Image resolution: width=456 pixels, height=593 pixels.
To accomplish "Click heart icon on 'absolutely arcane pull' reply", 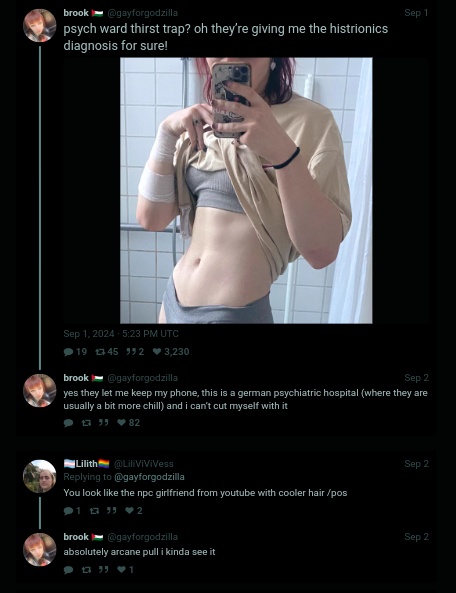I will [x=121, y=570].
